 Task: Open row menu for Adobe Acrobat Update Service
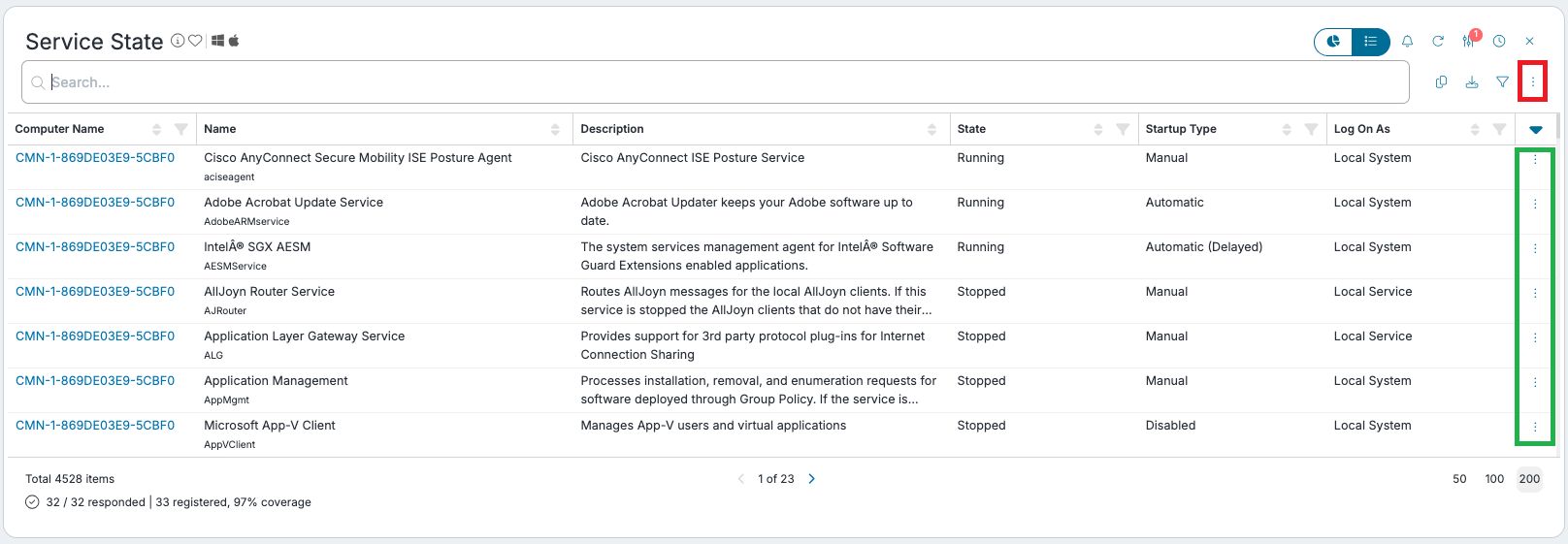(1535, 204)
